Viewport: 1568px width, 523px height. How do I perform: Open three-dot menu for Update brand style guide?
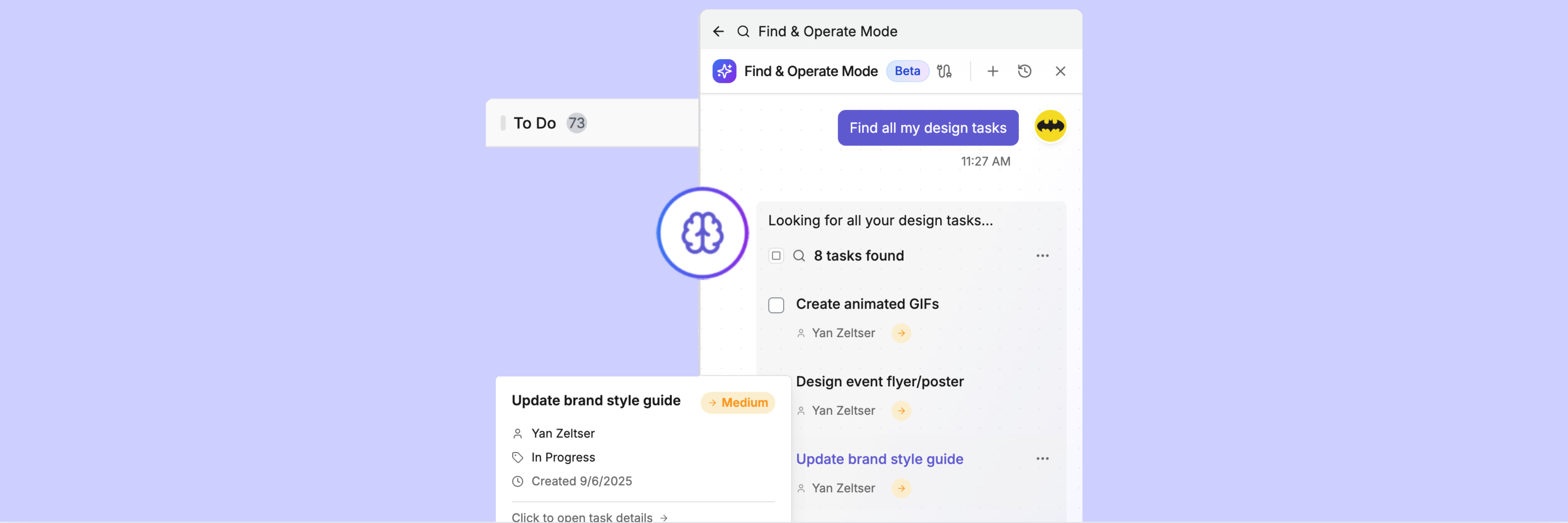pyautogui.click(x=1042, y=459)
